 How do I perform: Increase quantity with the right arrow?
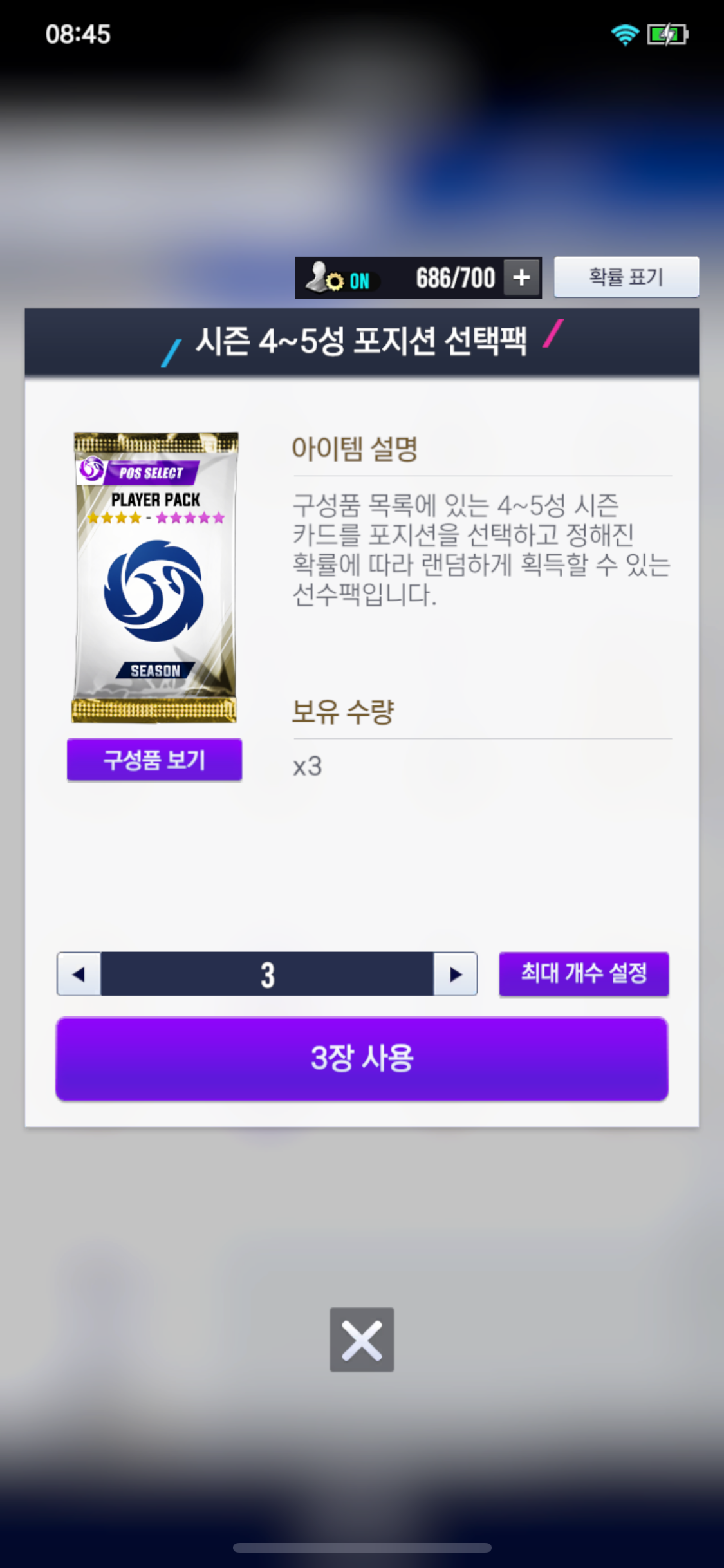tap(455, 974)
